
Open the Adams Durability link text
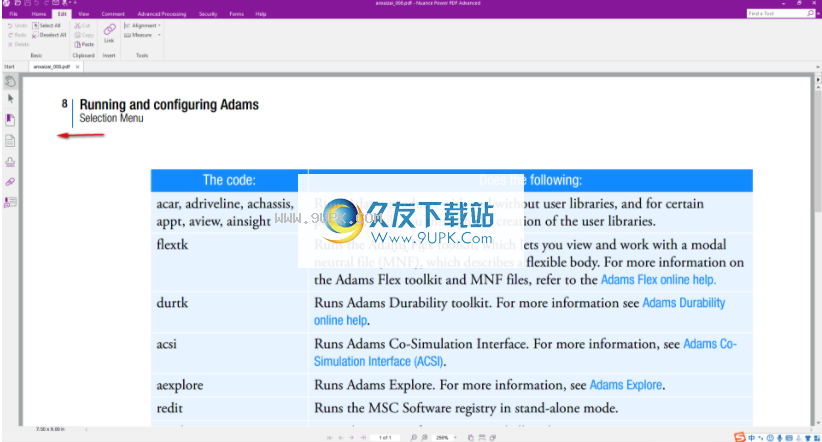[684, 303]
